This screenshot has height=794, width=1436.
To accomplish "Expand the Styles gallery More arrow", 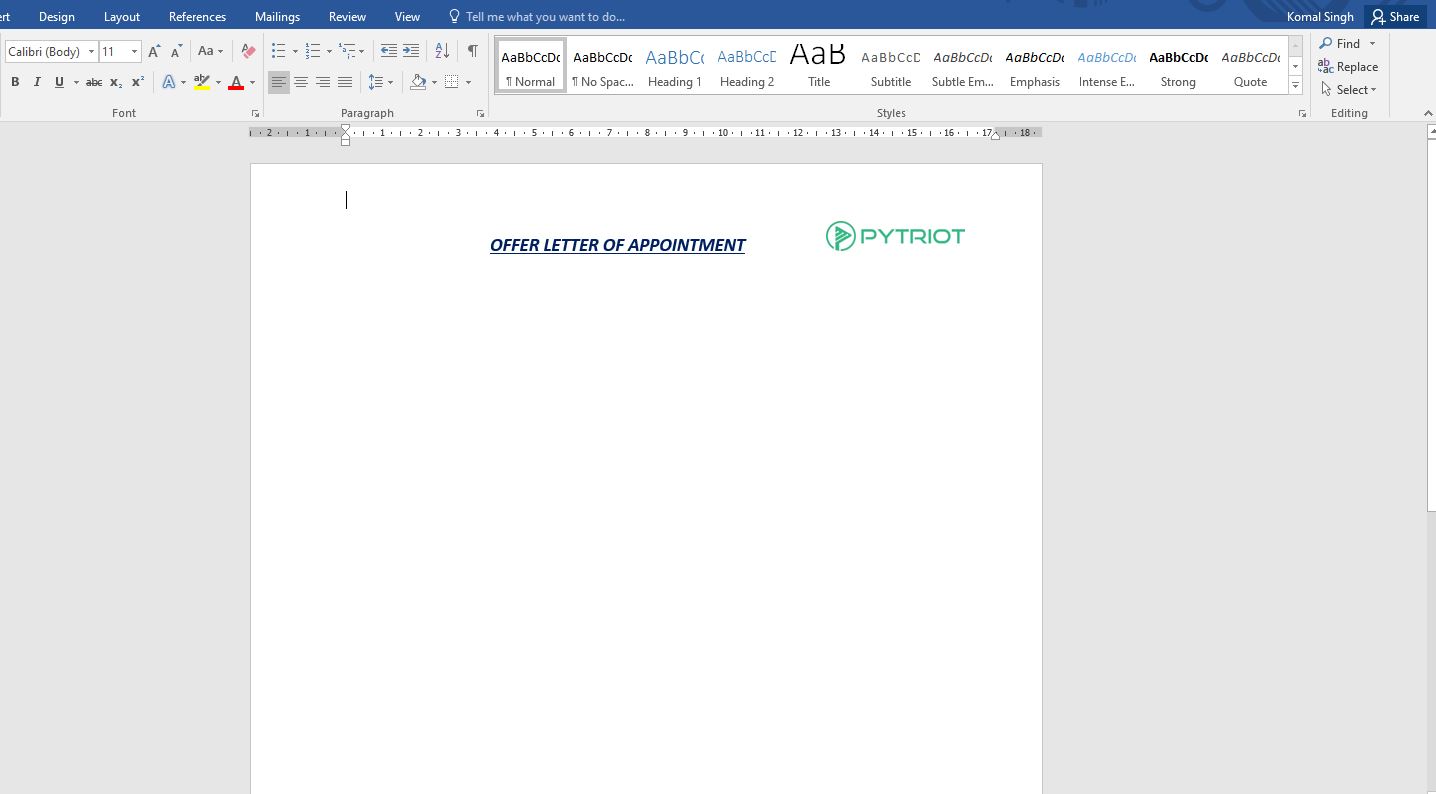I will pos(1296,86).
